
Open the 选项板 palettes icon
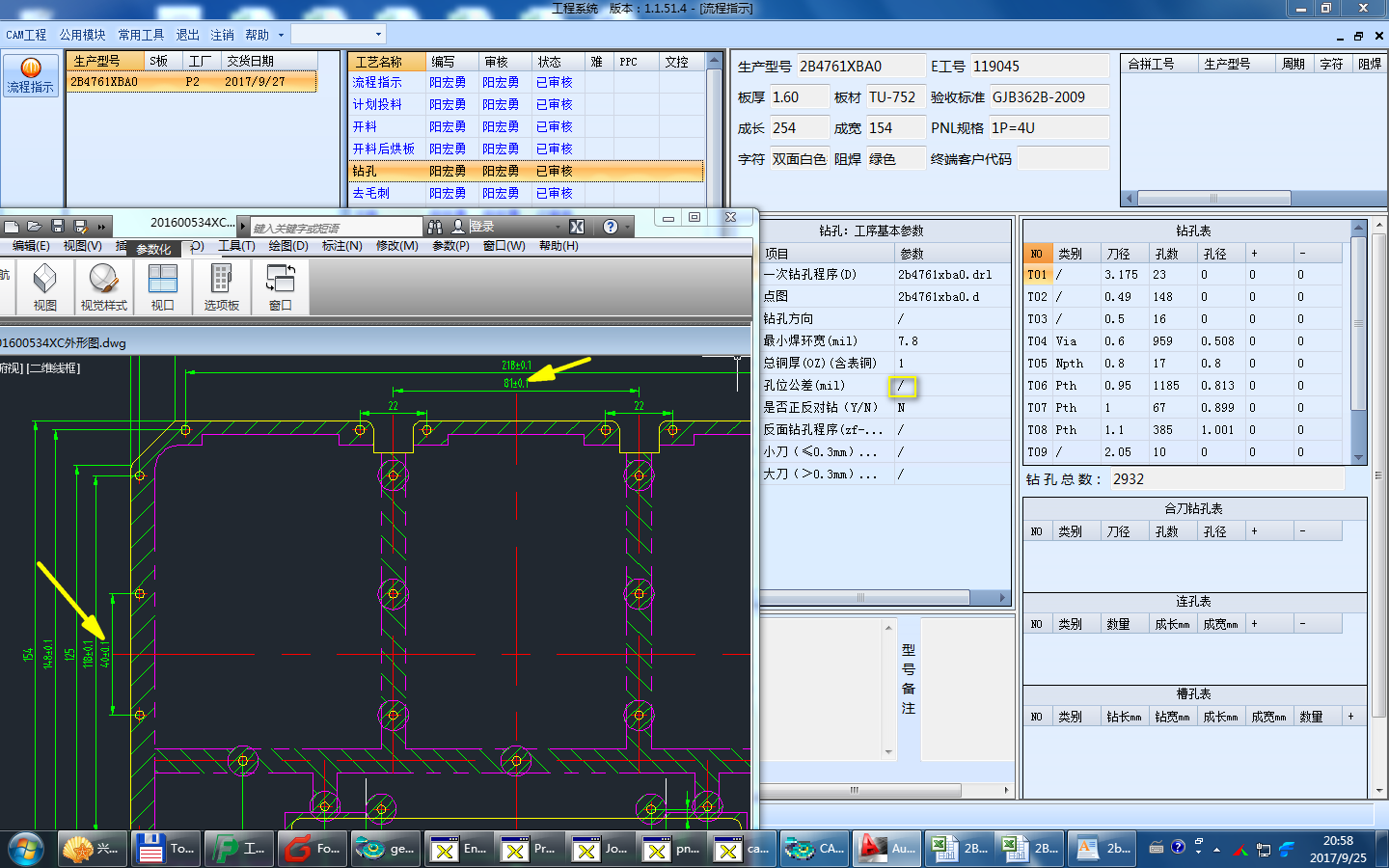pyautogui.click(x=221, y=288)
